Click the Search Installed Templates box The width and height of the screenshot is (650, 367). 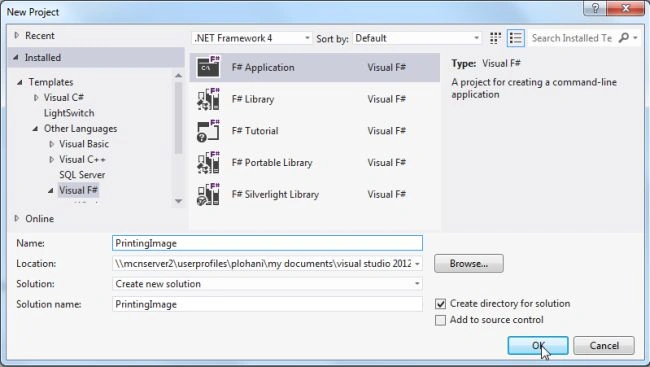pos(572,38)
